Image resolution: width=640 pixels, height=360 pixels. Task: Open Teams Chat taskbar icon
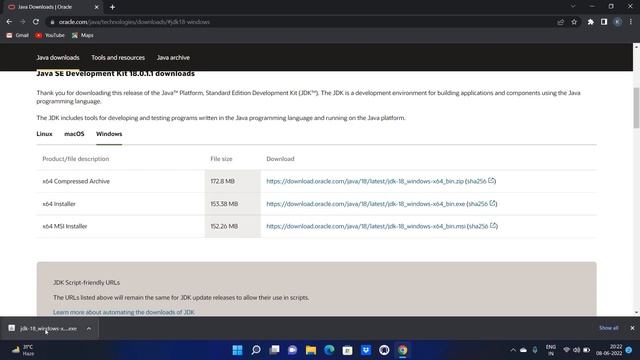pyautogui.click(x=293, y=350)
